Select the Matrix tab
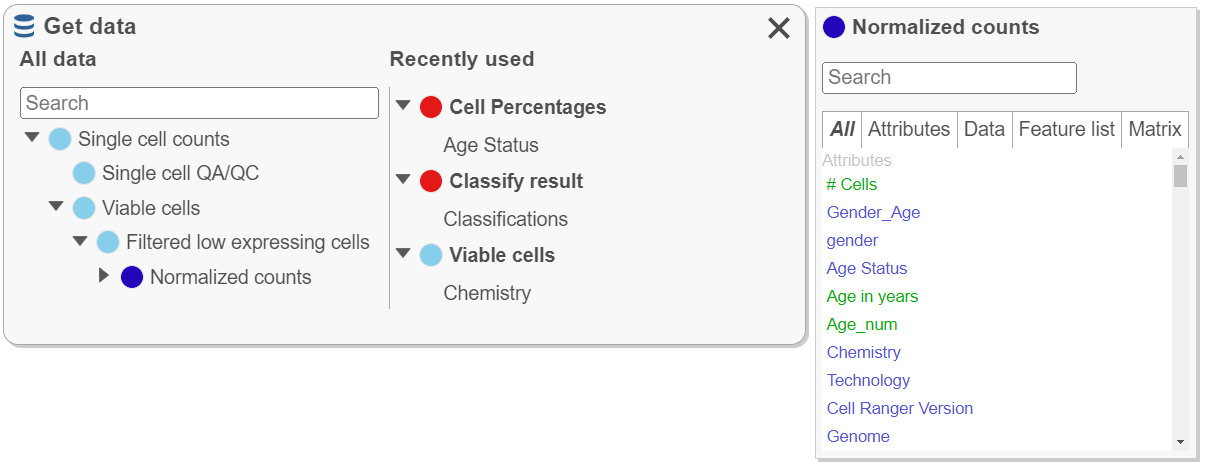 click(x=1155, y=129)
